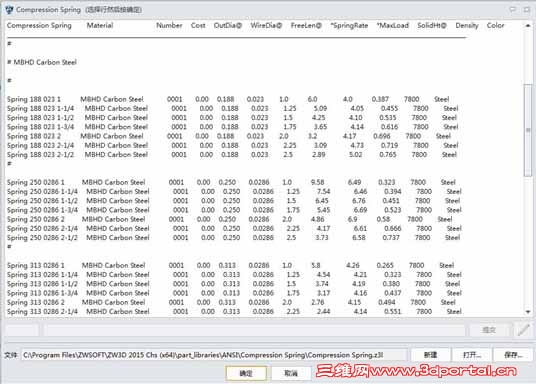This screenshot has height=384, width=536.
Task: Click the 0.387 value in row Spring 188 023 1
Action: point(380,99)
